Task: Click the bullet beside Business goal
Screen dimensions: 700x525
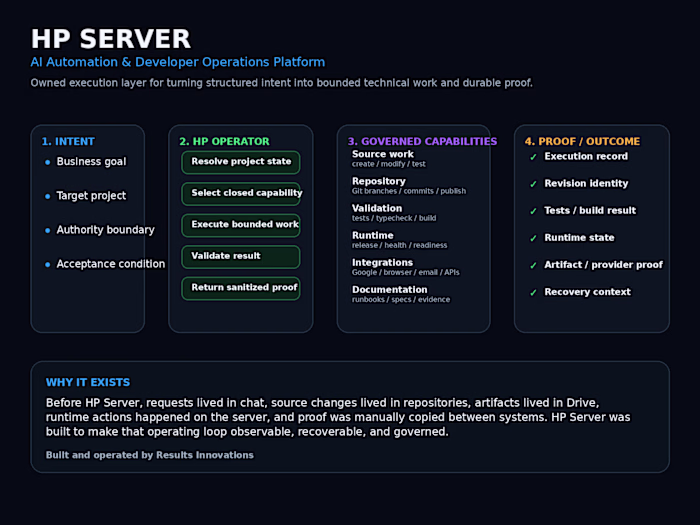Action: point(48,162)
